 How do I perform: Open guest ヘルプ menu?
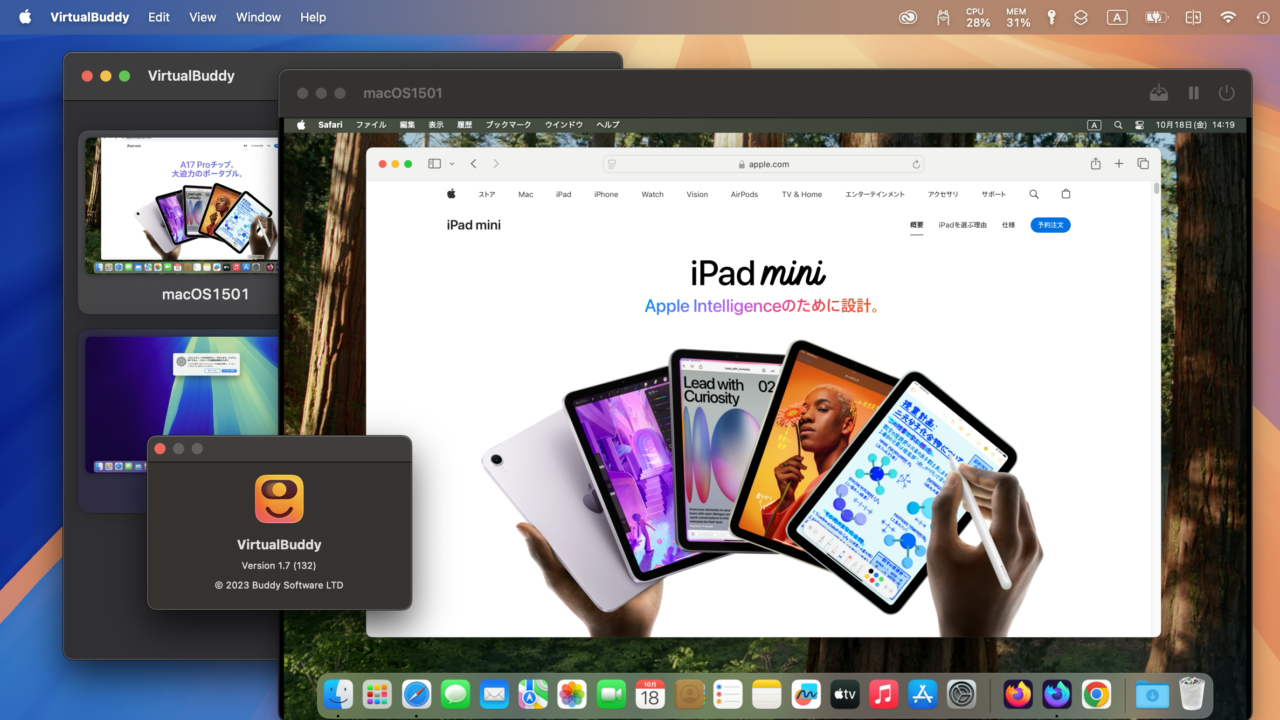[608, 125]
